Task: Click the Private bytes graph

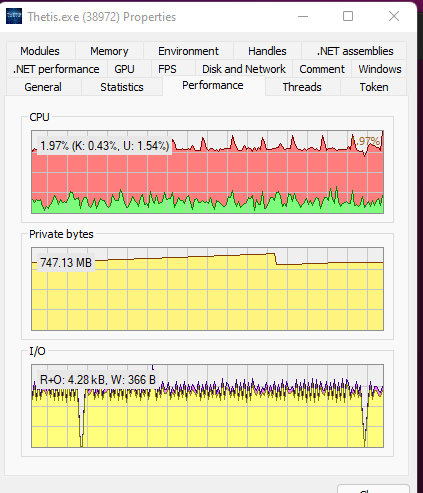Action: pyautogui.click(x=207, y=289)
